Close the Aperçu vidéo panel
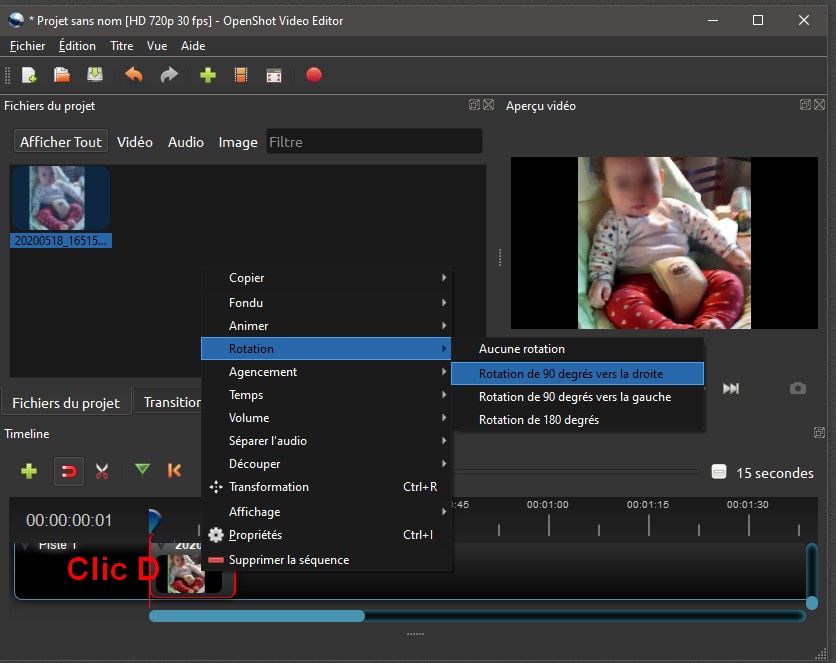The height and width of the screenshot is (663, 836). pos(819,104)
